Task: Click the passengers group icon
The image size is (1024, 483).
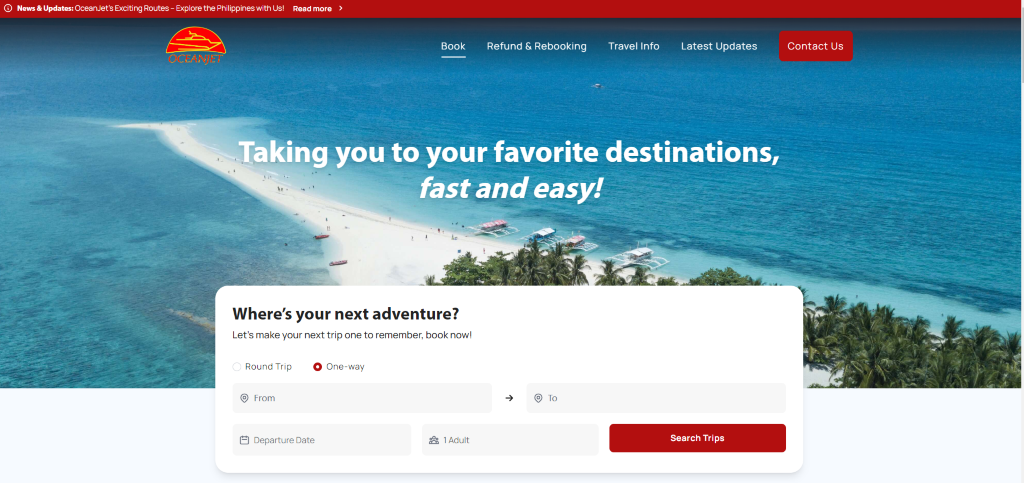Action: click(x=434, y=440)
